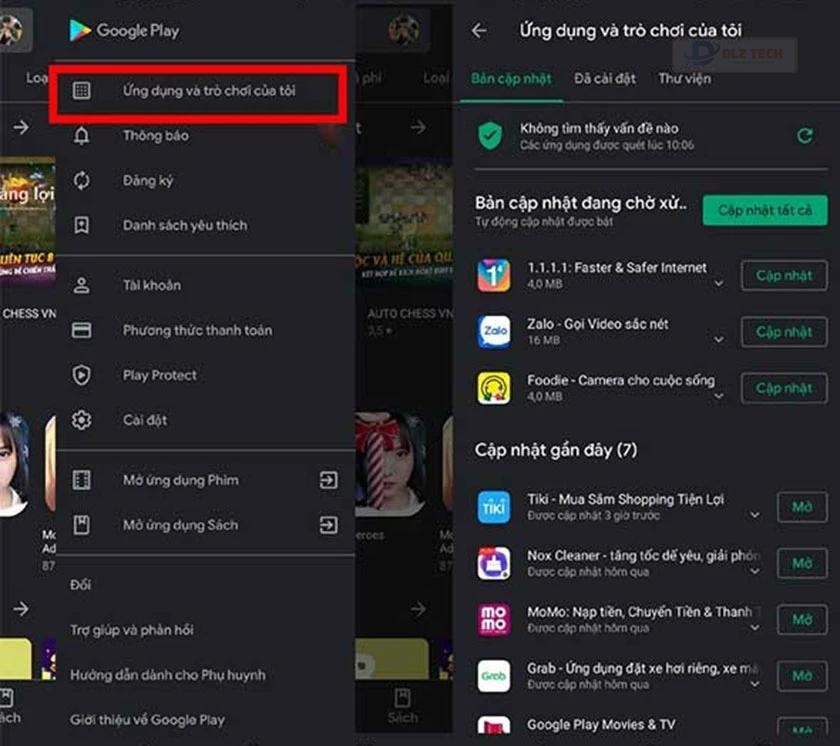Tap the Mở button for Nox Cleaner

coord(802,563)
